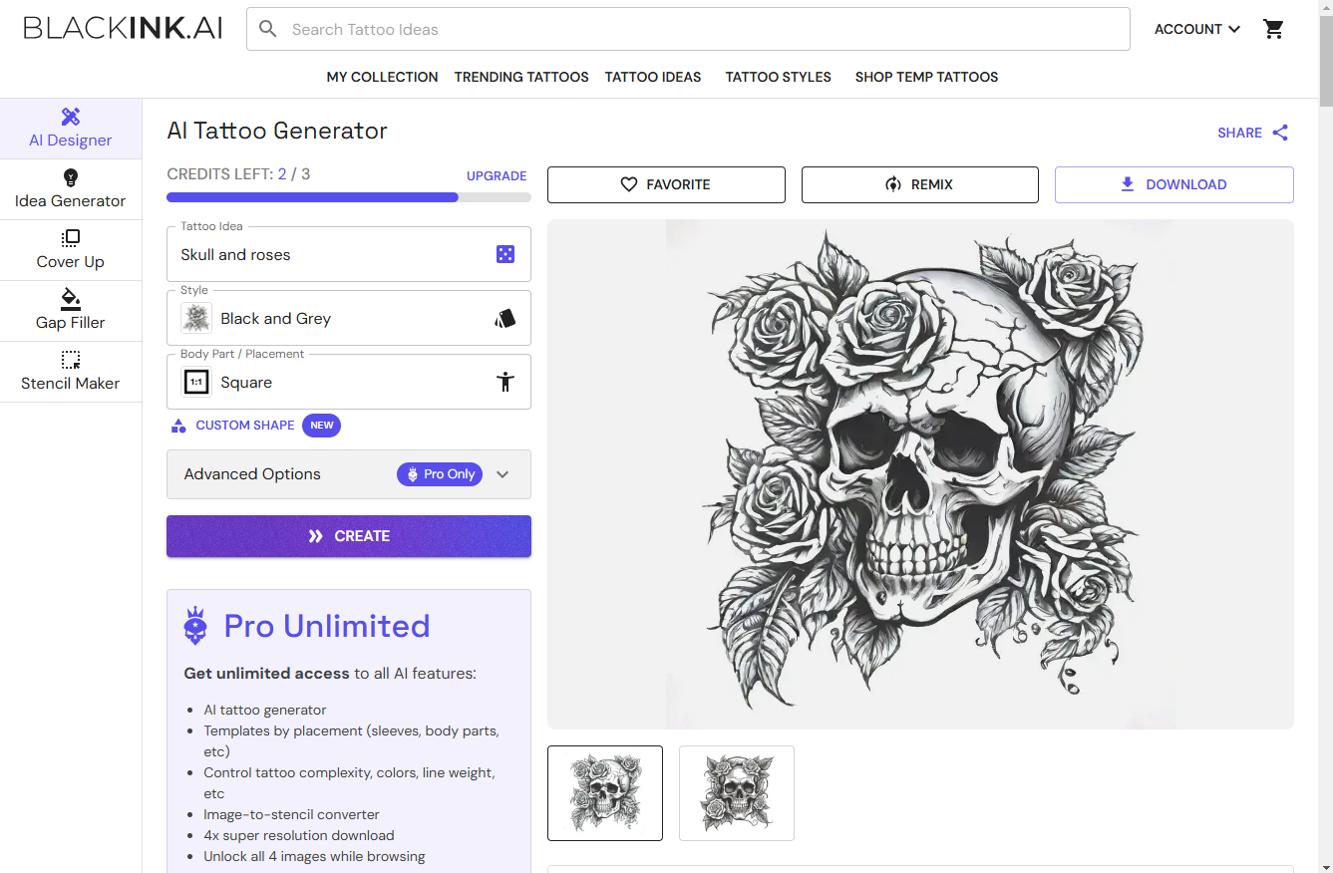Roll the dice for a random tattoo idea
Image resolution: width=1333 pixels, height=873 pixels.
(504, 253)
